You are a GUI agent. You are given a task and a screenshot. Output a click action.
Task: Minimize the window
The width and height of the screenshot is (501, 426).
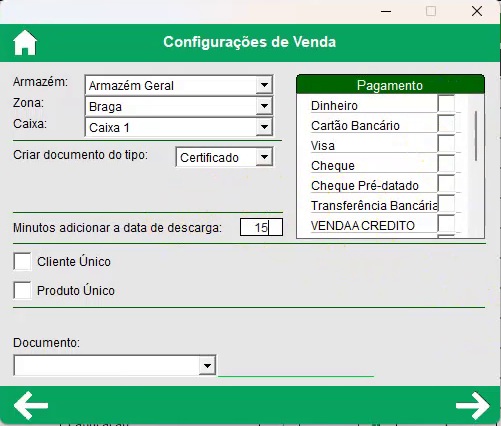coord(386,11)
